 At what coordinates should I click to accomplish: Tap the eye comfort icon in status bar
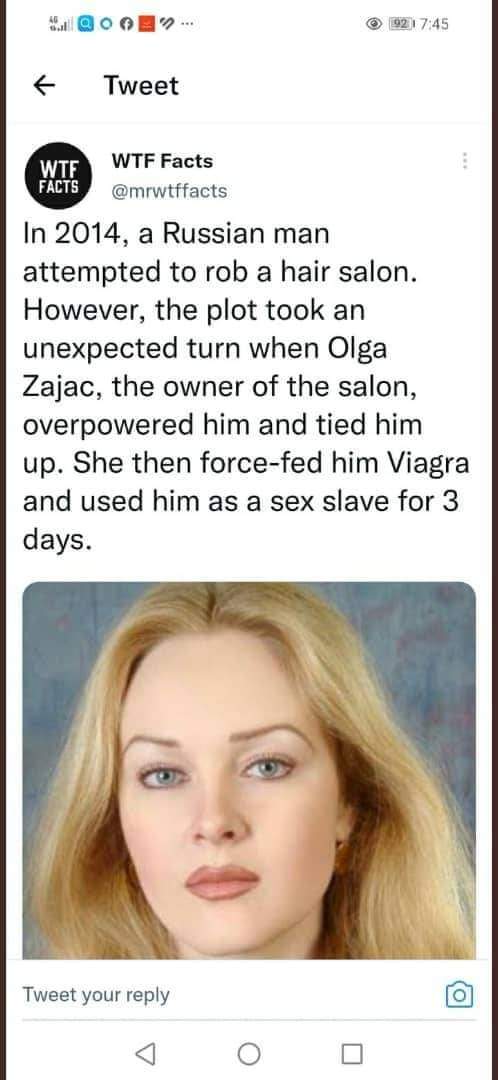coord(375,24)
